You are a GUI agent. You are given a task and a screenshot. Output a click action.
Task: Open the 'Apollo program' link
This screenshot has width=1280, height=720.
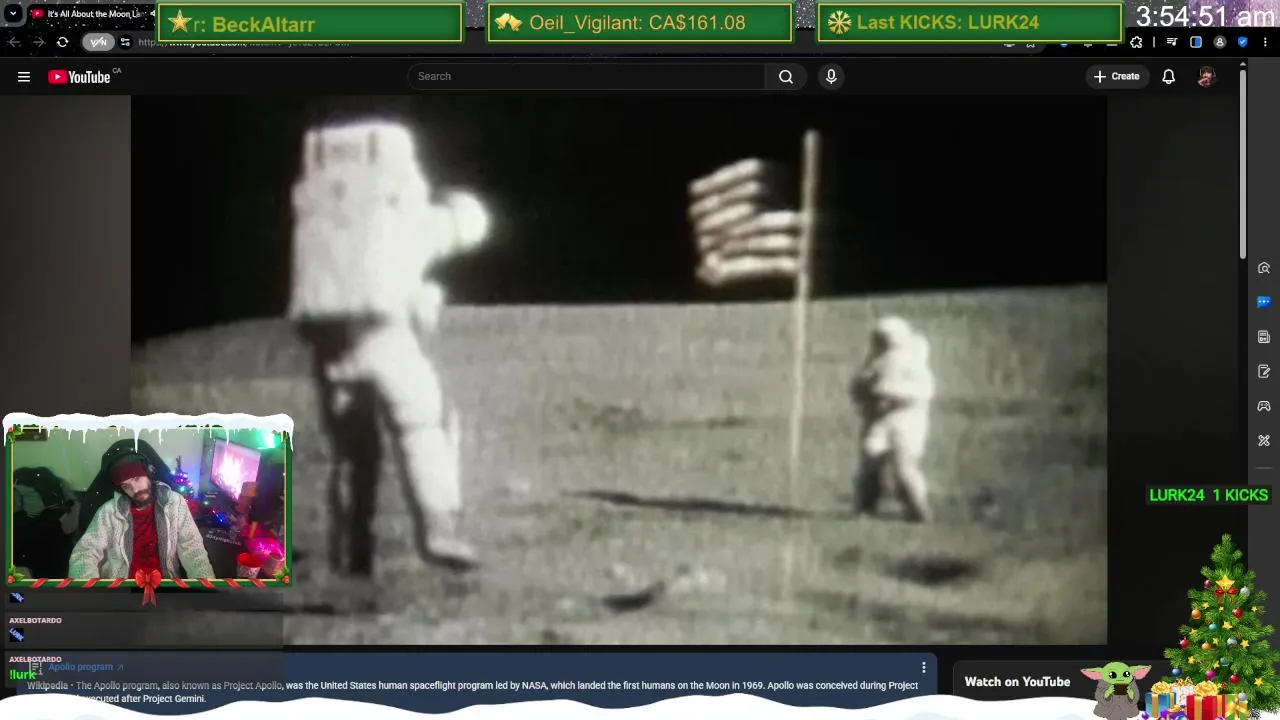pos(85,667)
